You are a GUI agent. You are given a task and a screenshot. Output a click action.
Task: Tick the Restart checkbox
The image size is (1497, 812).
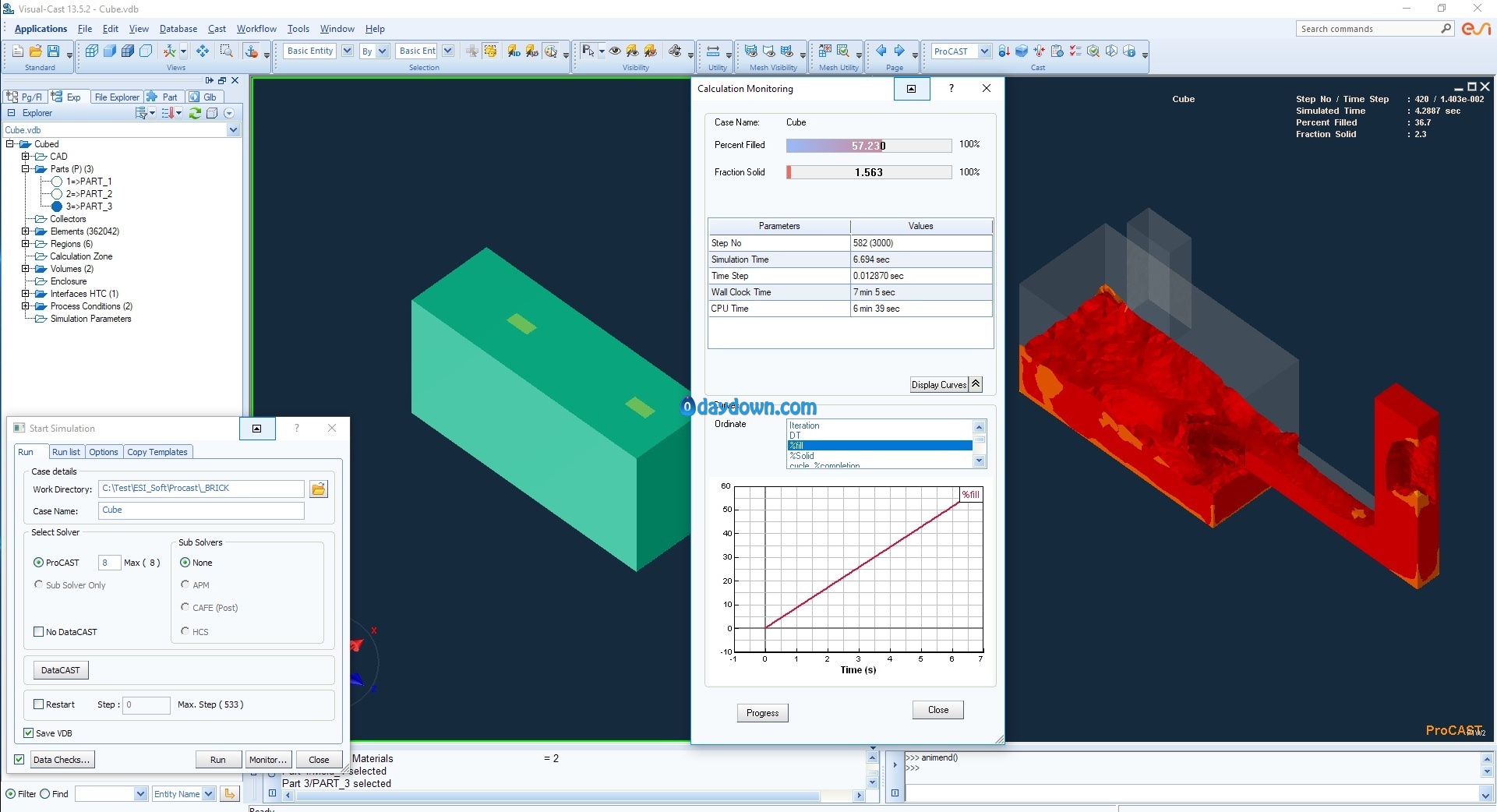pyautogui.click(x=38, y=704)
